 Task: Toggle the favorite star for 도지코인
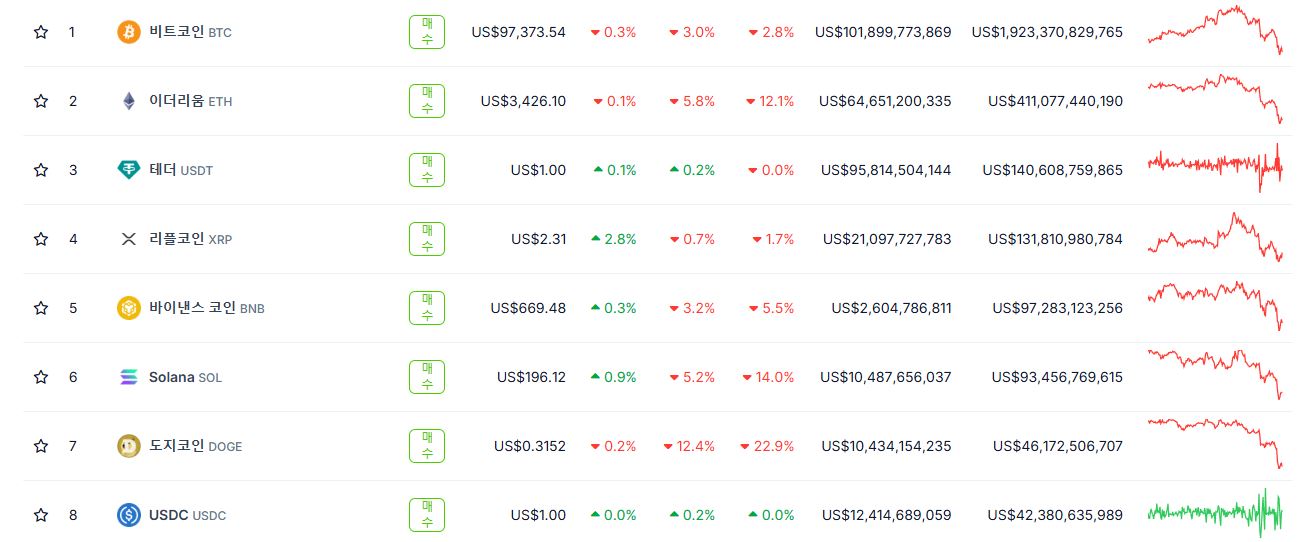pyautogui.click(x=41, y=446)
